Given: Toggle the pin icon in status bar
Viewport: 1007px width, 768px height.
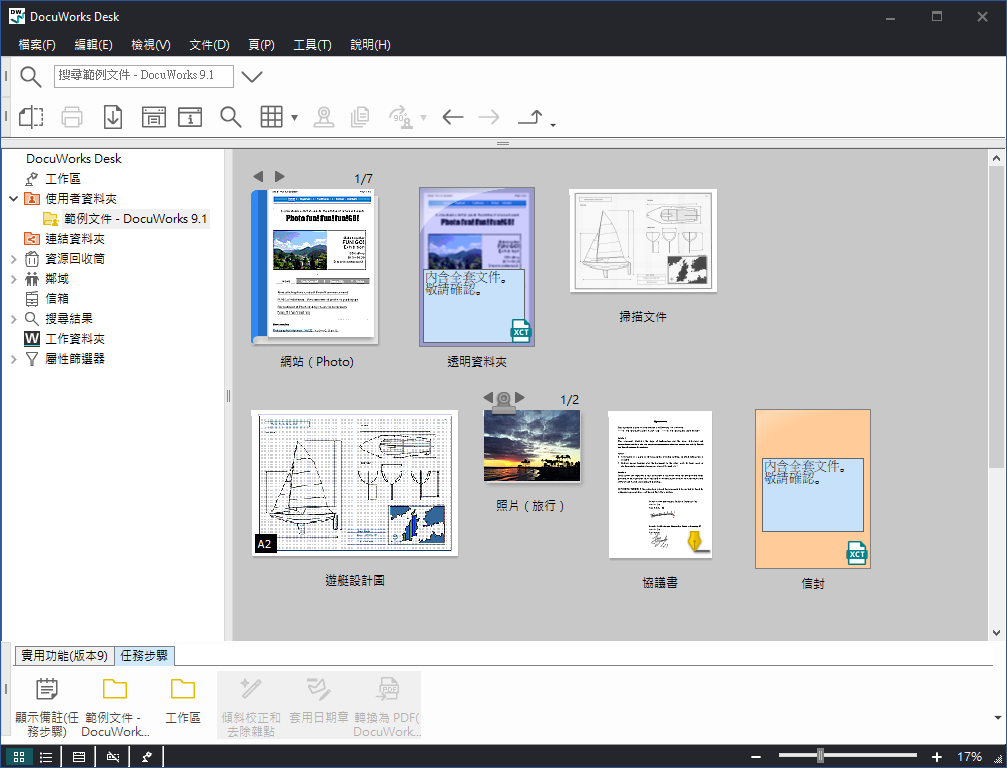Looking at the screenshot, I should point(146,757).
